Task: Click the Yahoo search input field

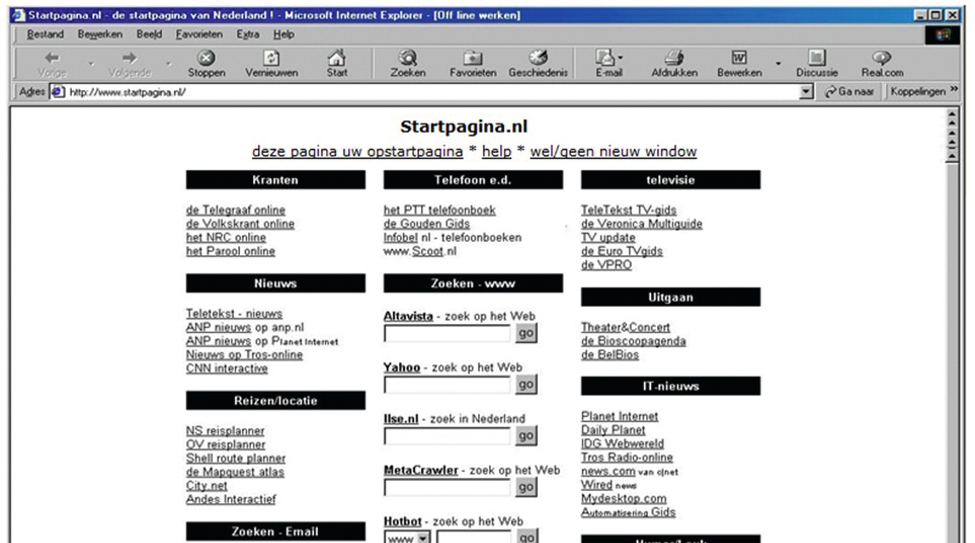Action: [x=447, y=384]
